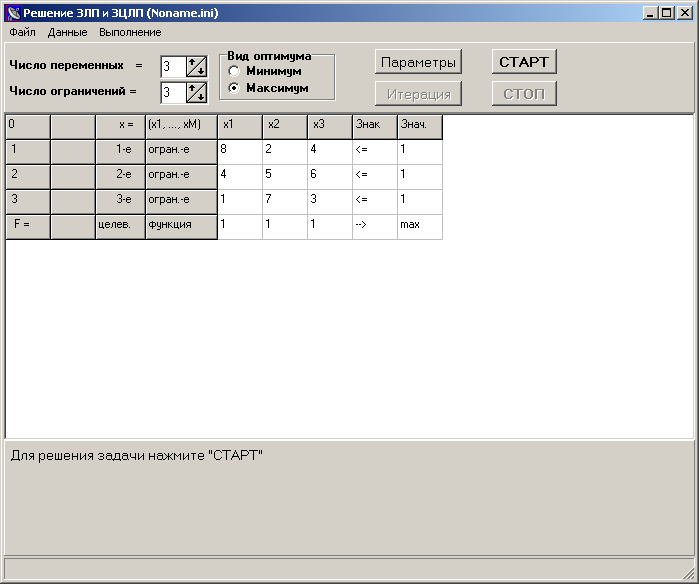The width and height of the screenshot is (699, 584).
Task: Click x1 coefficient in objective function row
Action: (x=240, y=226)
